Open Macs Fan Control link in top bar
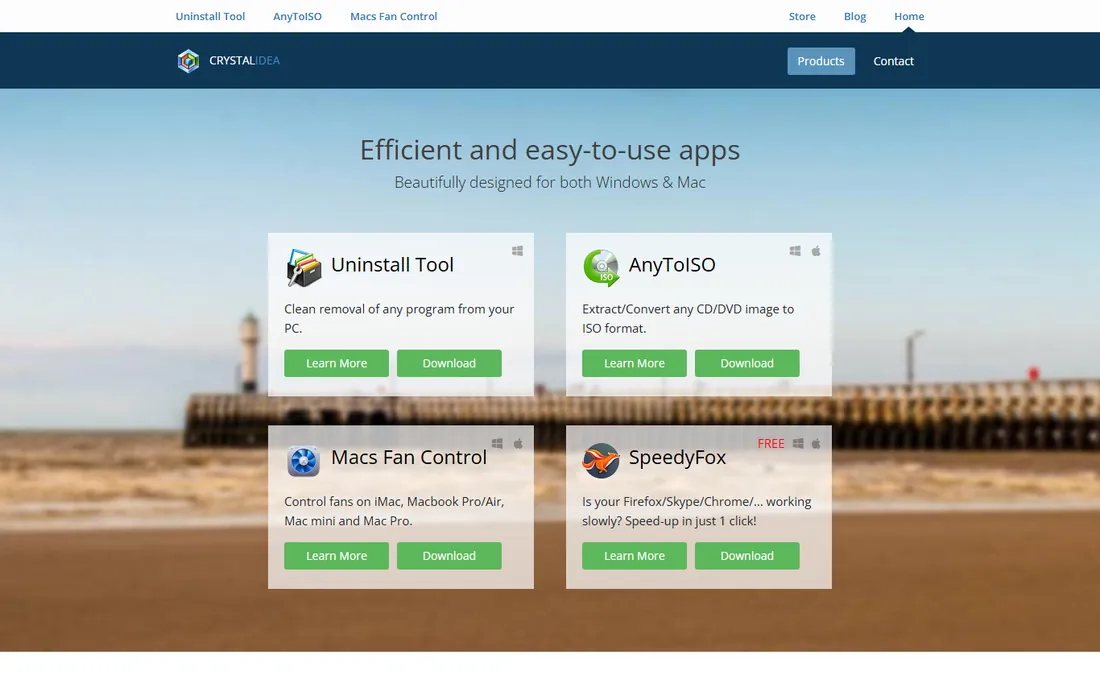The height and width of the screenshot is (688, 1100). point(394,16)
